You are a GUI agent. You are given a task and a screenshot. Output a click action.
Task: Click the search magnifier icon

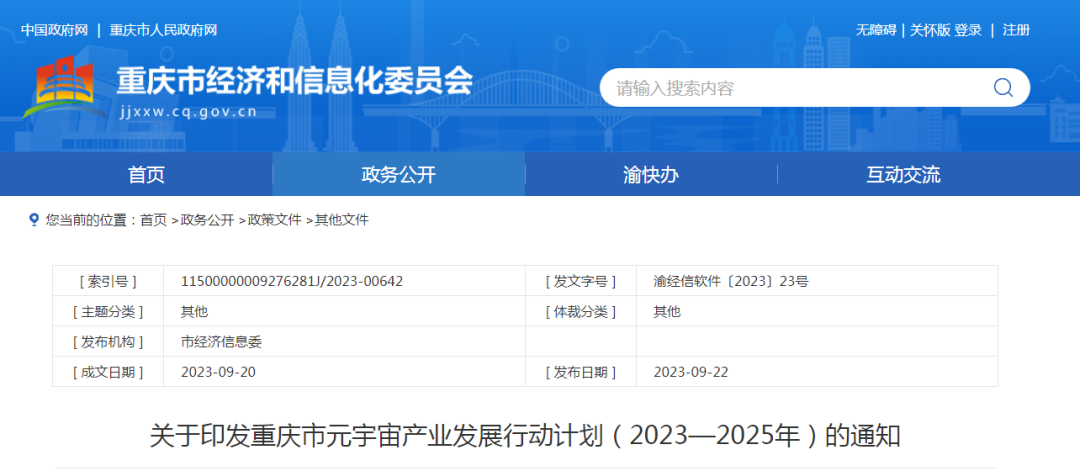click(1003, 87)
